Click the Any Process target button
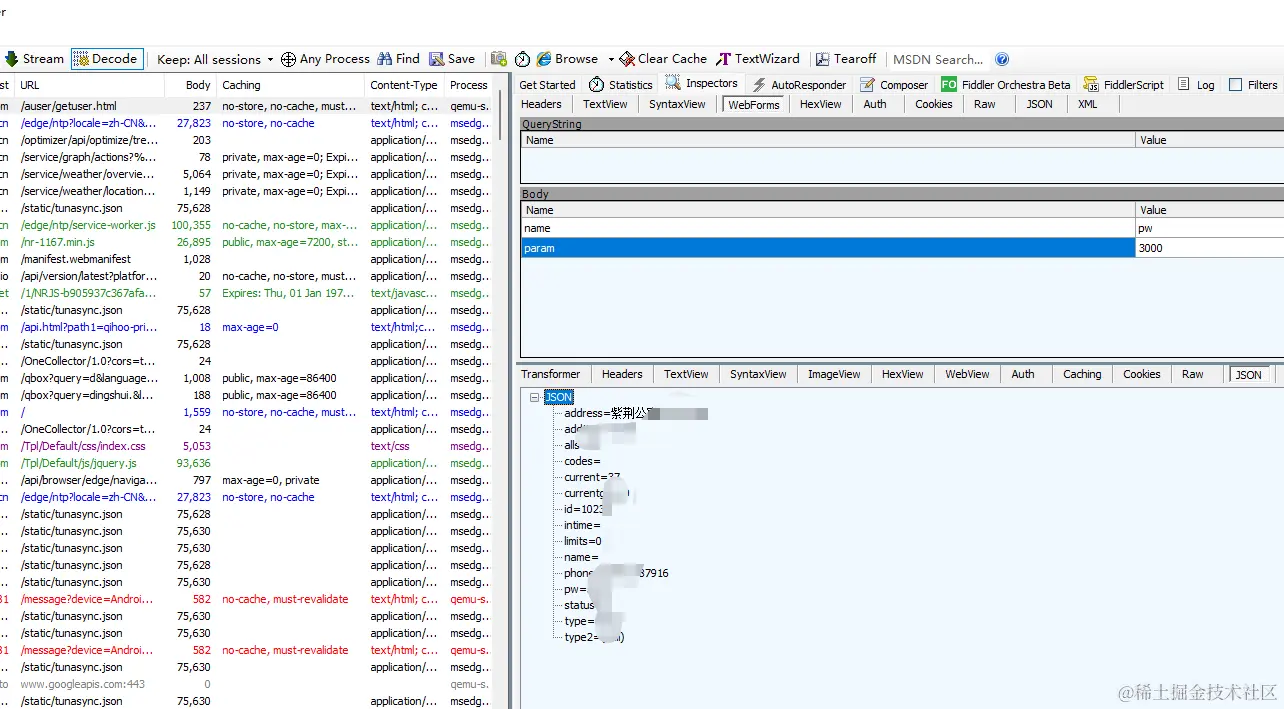This screenshot has height=709, width=1284. pos(325,59)
